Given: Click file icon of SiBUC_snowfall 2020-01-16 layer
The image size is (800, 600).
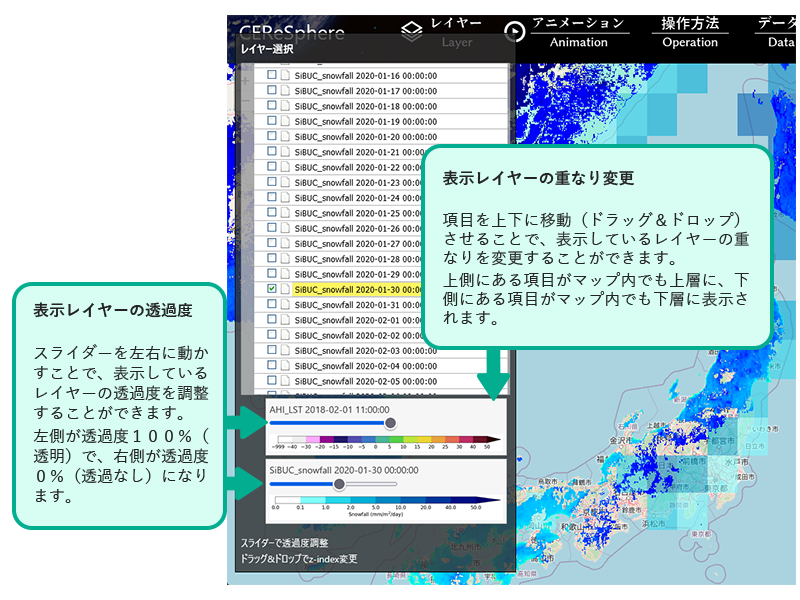Looking at the screenshot, I should tap(285, 76).
